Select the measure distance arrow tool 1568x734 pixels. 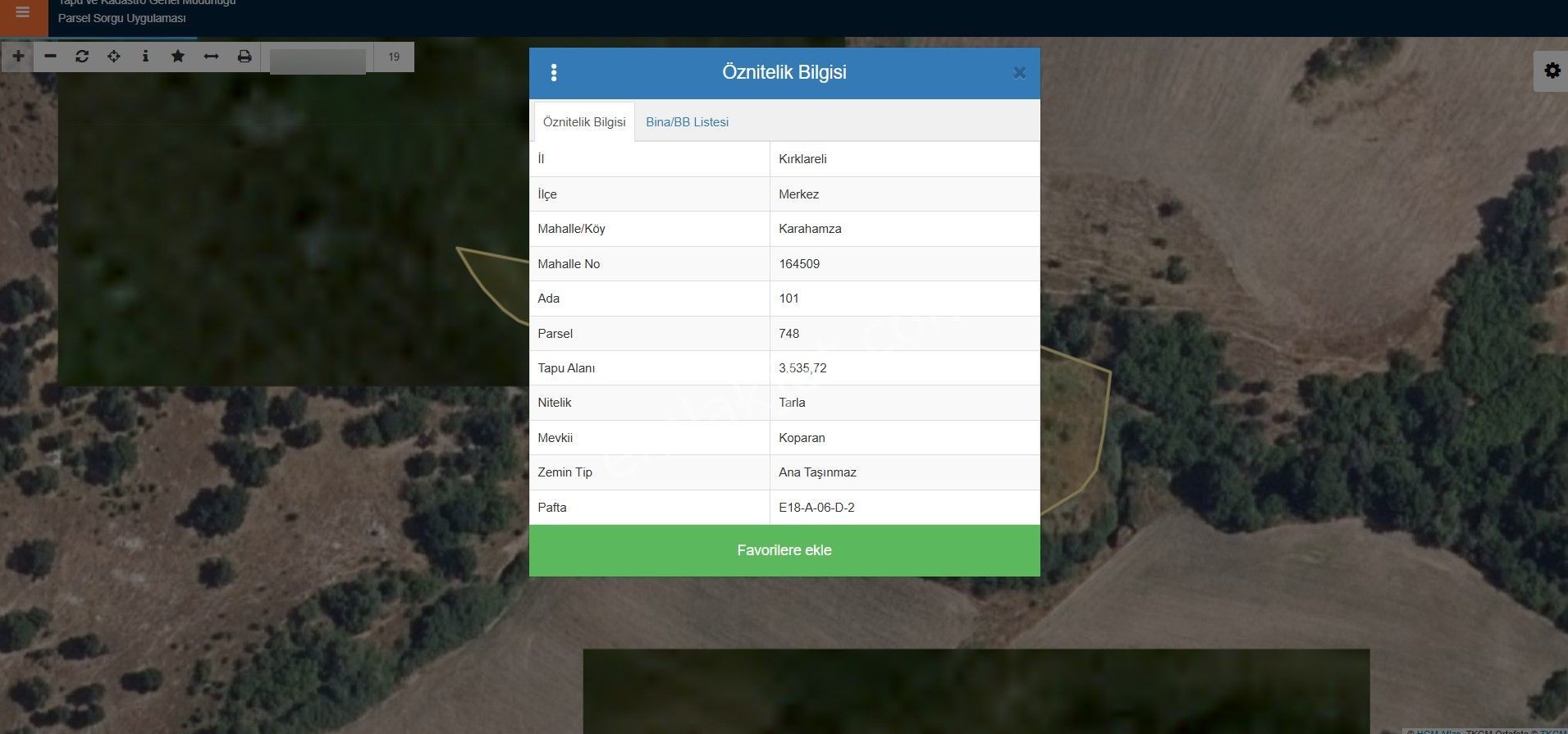point(211,57)
